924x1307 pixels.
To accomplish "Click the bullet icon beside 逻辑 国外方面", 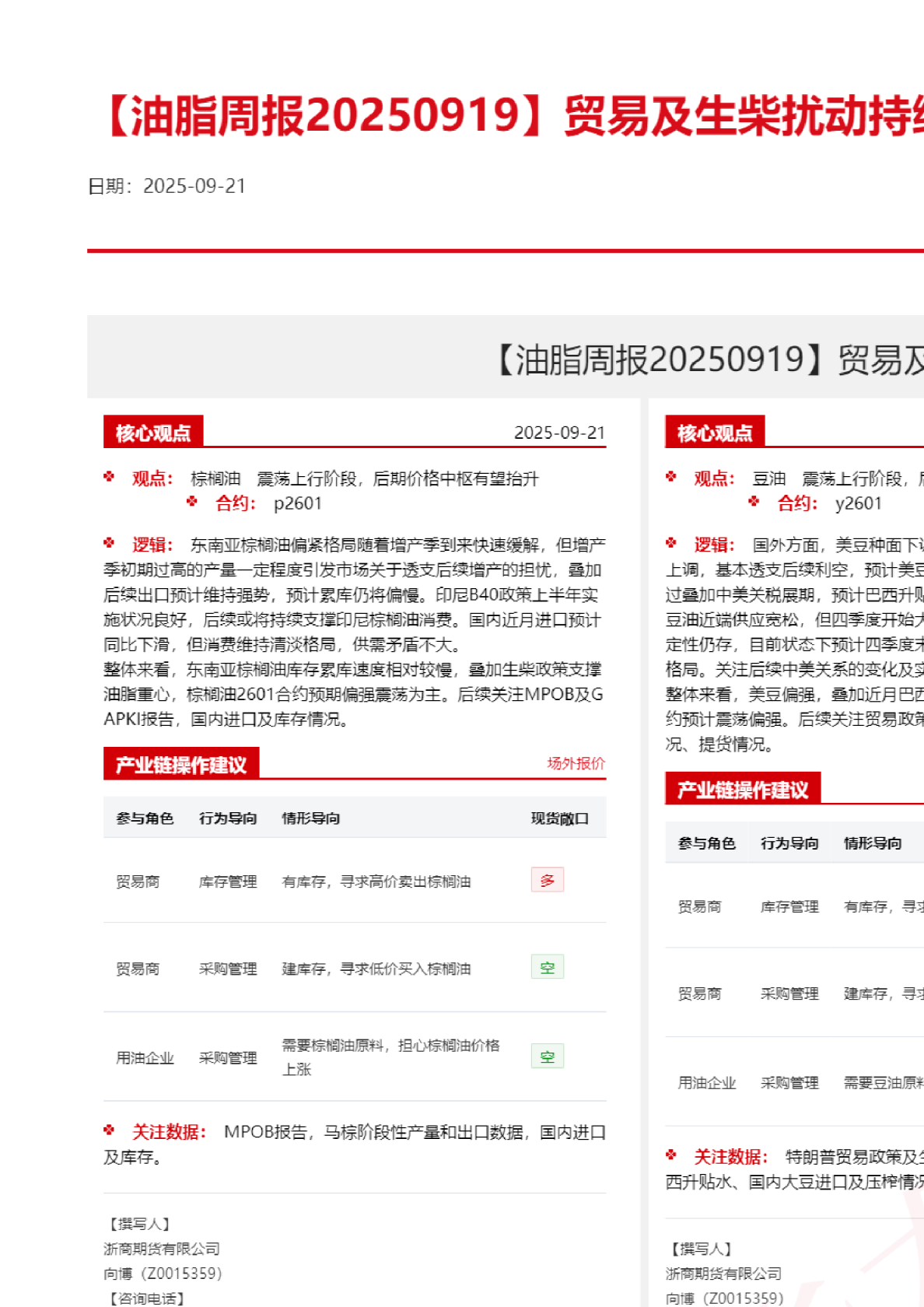I will point(671,543).
